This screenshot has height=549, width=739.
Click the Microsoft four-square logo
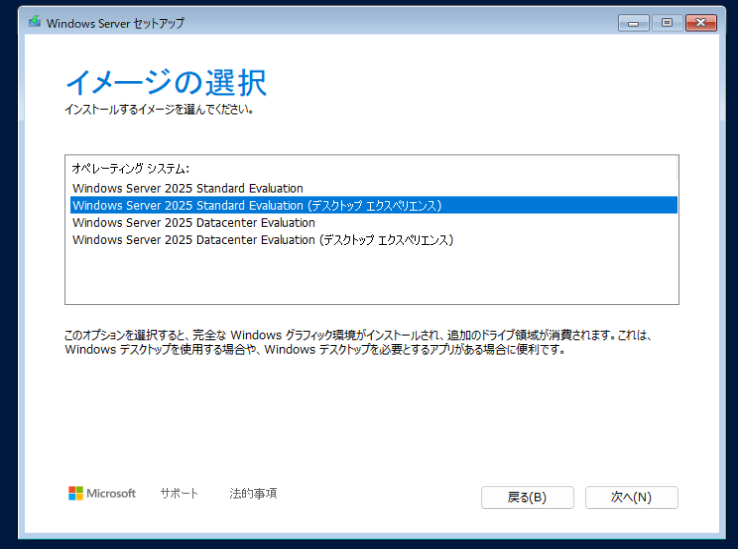click(75, 494)
